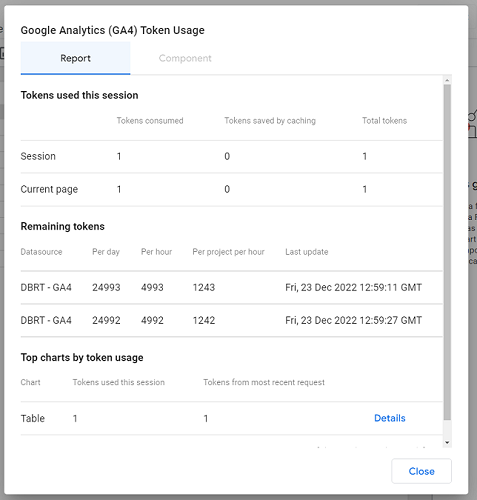This screenshot has width=477, height=500.
Task: Click the vertical scrollbar thumb
Action: pyautogui.click(x=447, y=252)
